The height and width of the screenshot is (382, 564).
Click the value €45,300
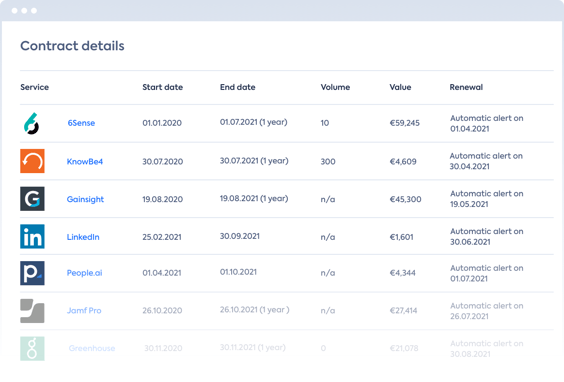405,199
